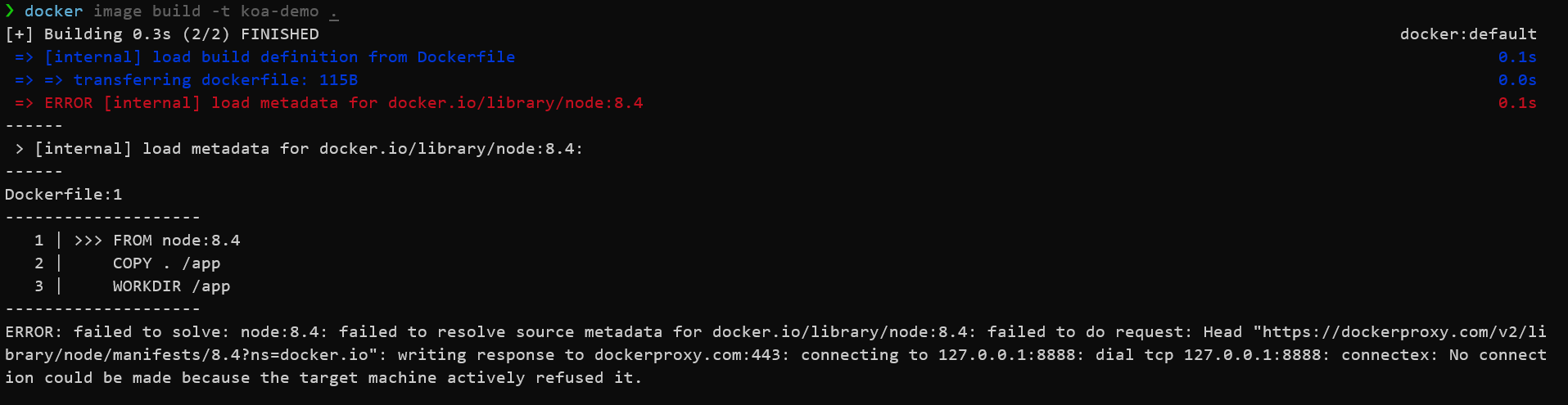Click the red ERROR word in build step
This screenshot has height=405, width=1568.
(x=68, y=103)
